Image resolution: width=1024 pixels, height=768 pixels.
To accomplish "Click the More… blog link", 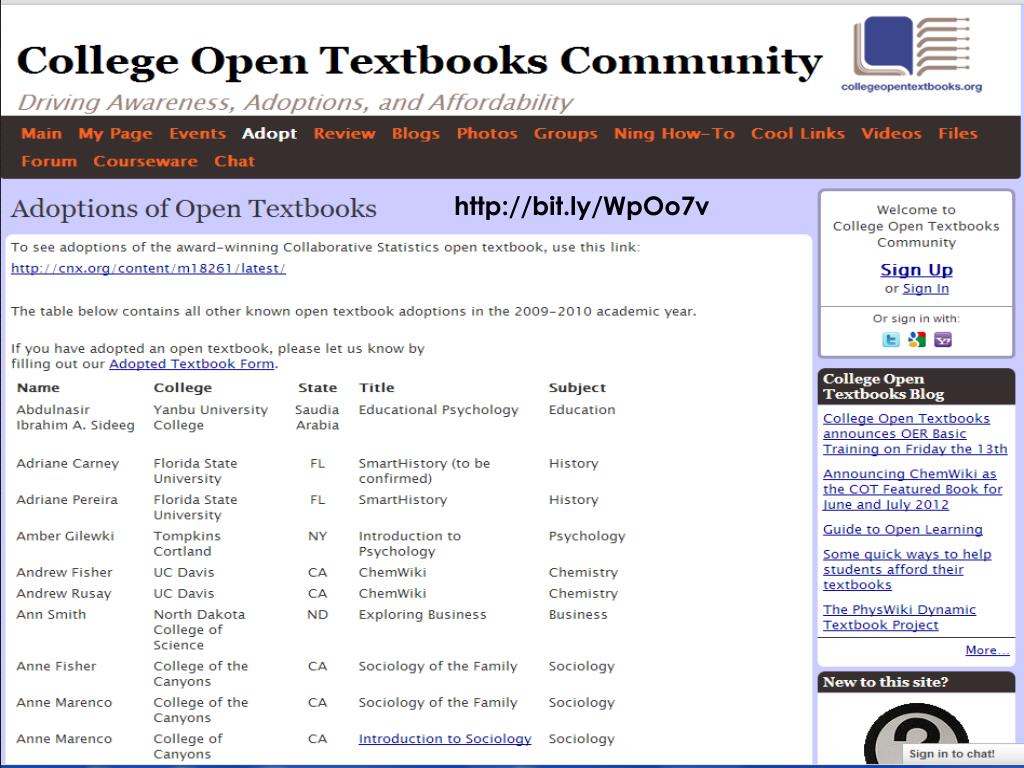I will [x=987, y=650].
